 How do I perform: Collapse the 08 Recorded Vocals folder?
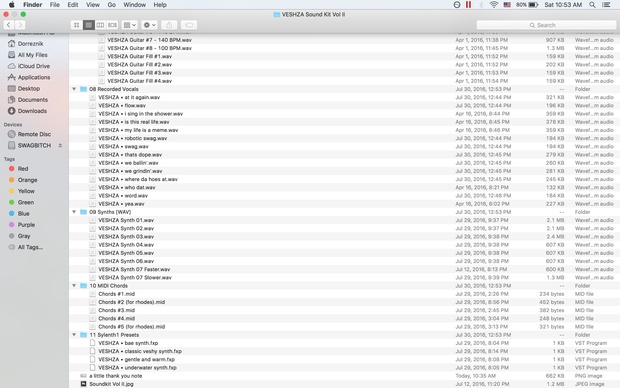point(74,89)
